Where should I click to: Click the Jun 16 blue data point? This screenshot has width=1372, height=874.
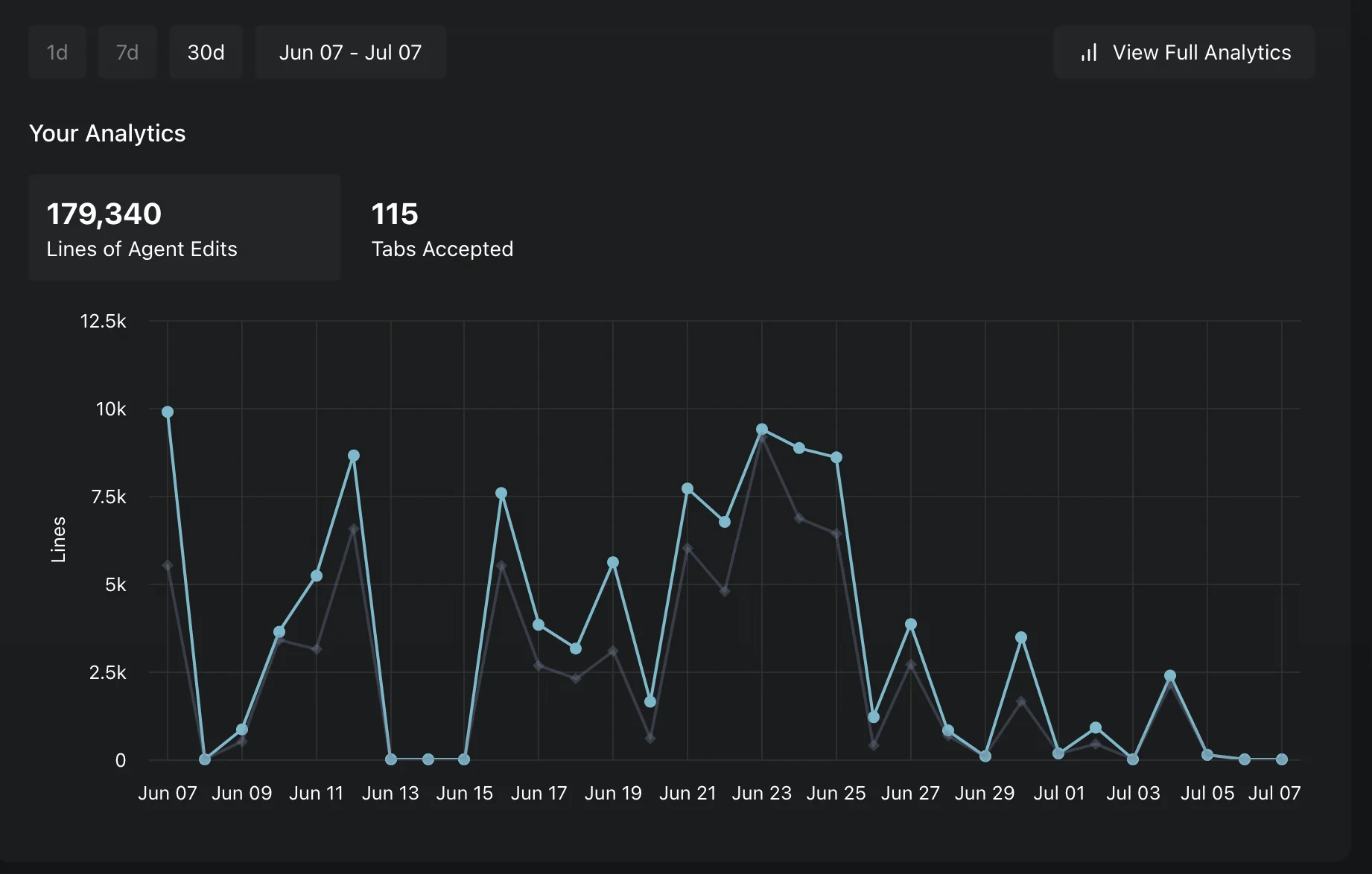coord(501,493)
